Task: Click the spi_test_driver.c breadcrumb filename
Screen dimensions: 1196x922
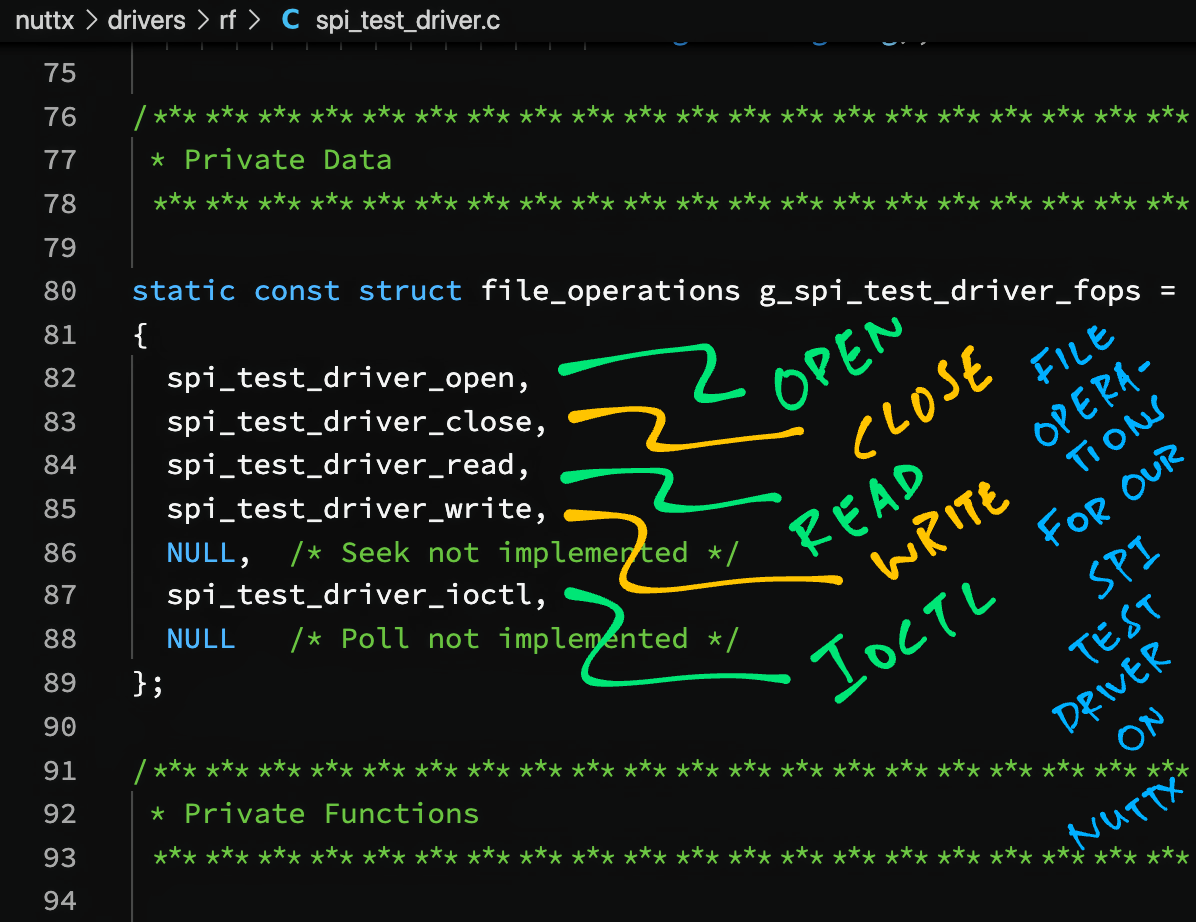Action: (x=407, y=20)
